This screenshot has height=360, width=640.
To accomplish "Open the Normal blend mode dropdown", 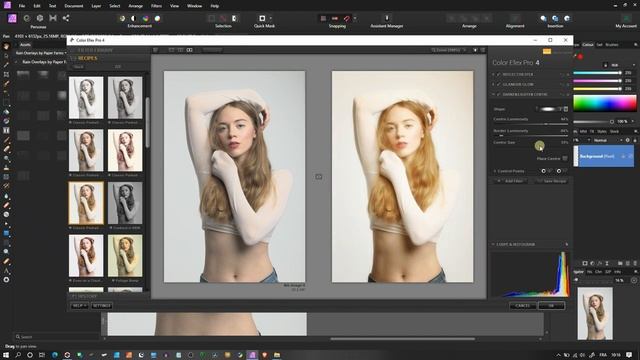I will coord(608,140).
